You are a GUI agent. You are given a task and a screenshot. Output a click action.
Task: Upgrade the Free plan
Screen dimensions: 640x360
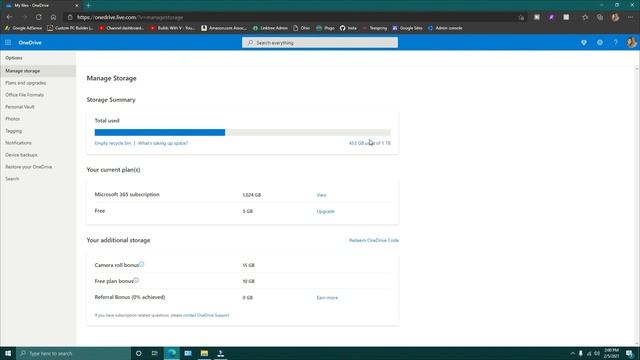(x=325, y=211)
